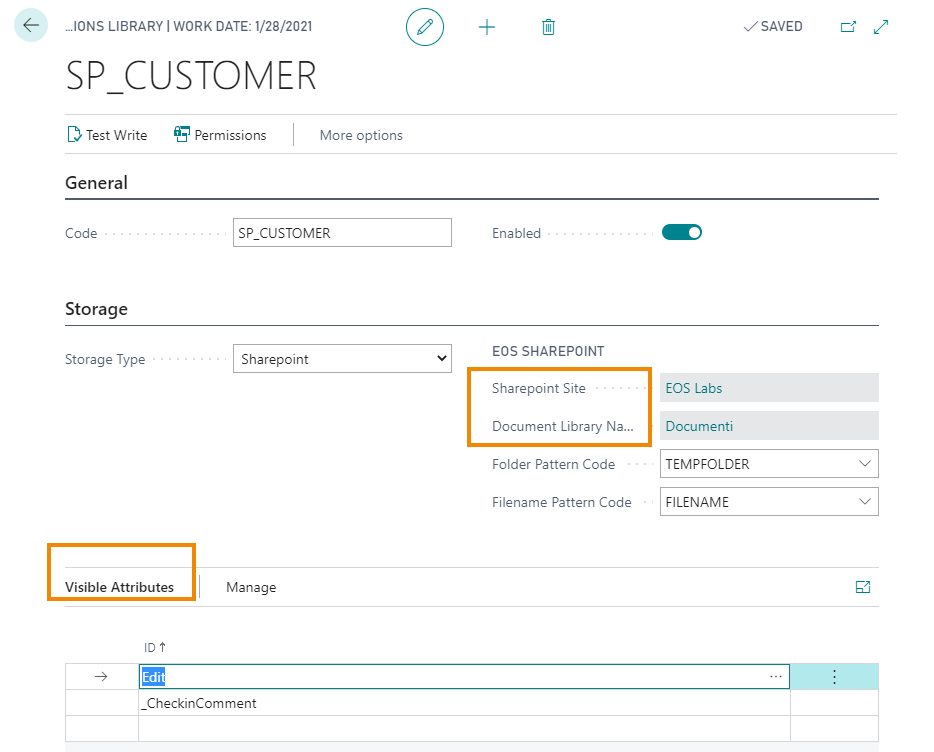Delete record using trash icon

click(548, 27)
